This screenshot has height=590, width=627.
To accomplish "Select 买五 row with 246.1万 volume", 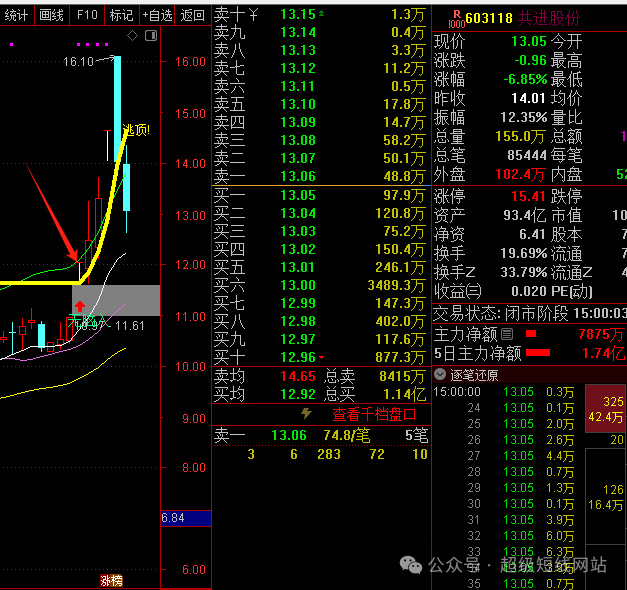I will click(x=321, y=267).
